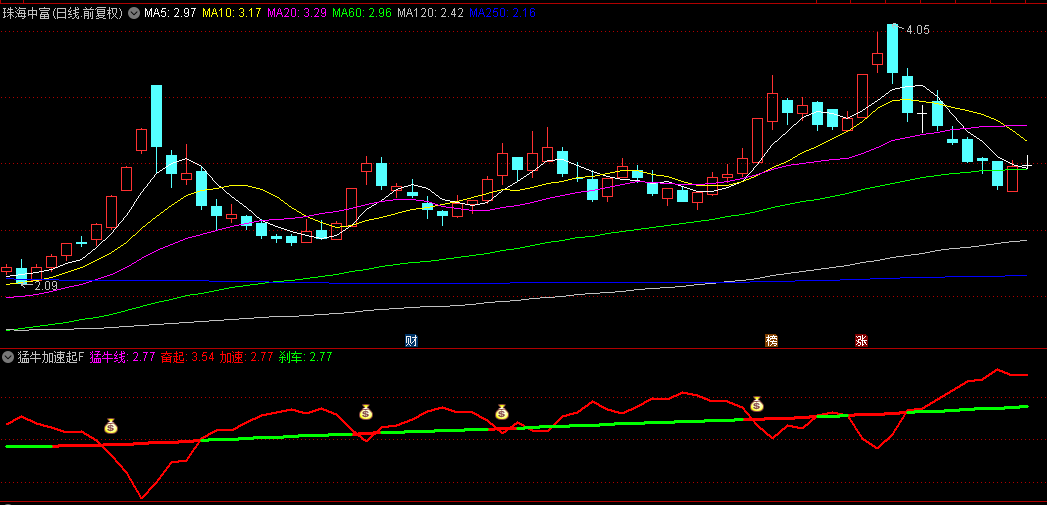Click the MA20: 3.29 legend label
Screen dimensions: 1047x505
click(296, 13)
